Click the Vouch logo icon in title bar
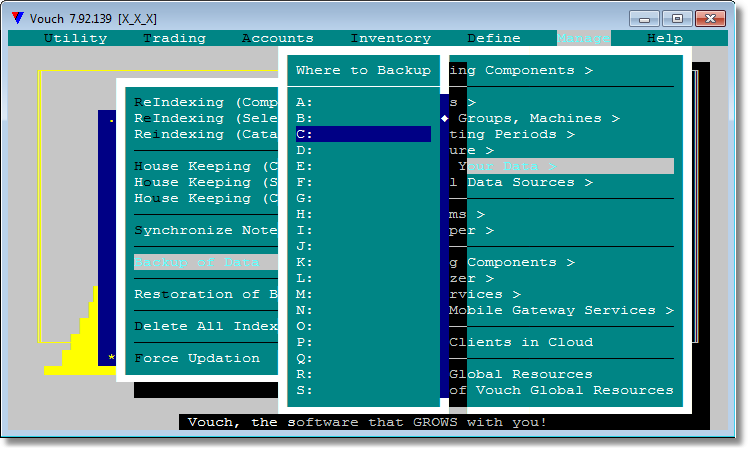The image size is (748, 450). (x=18, y=18)
